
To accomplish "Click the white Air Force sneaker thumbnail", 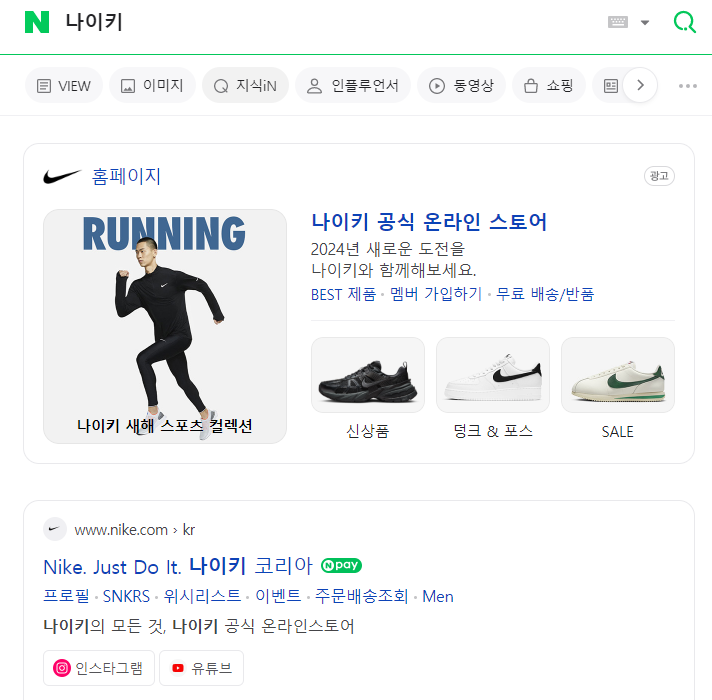I will point(493,375).
